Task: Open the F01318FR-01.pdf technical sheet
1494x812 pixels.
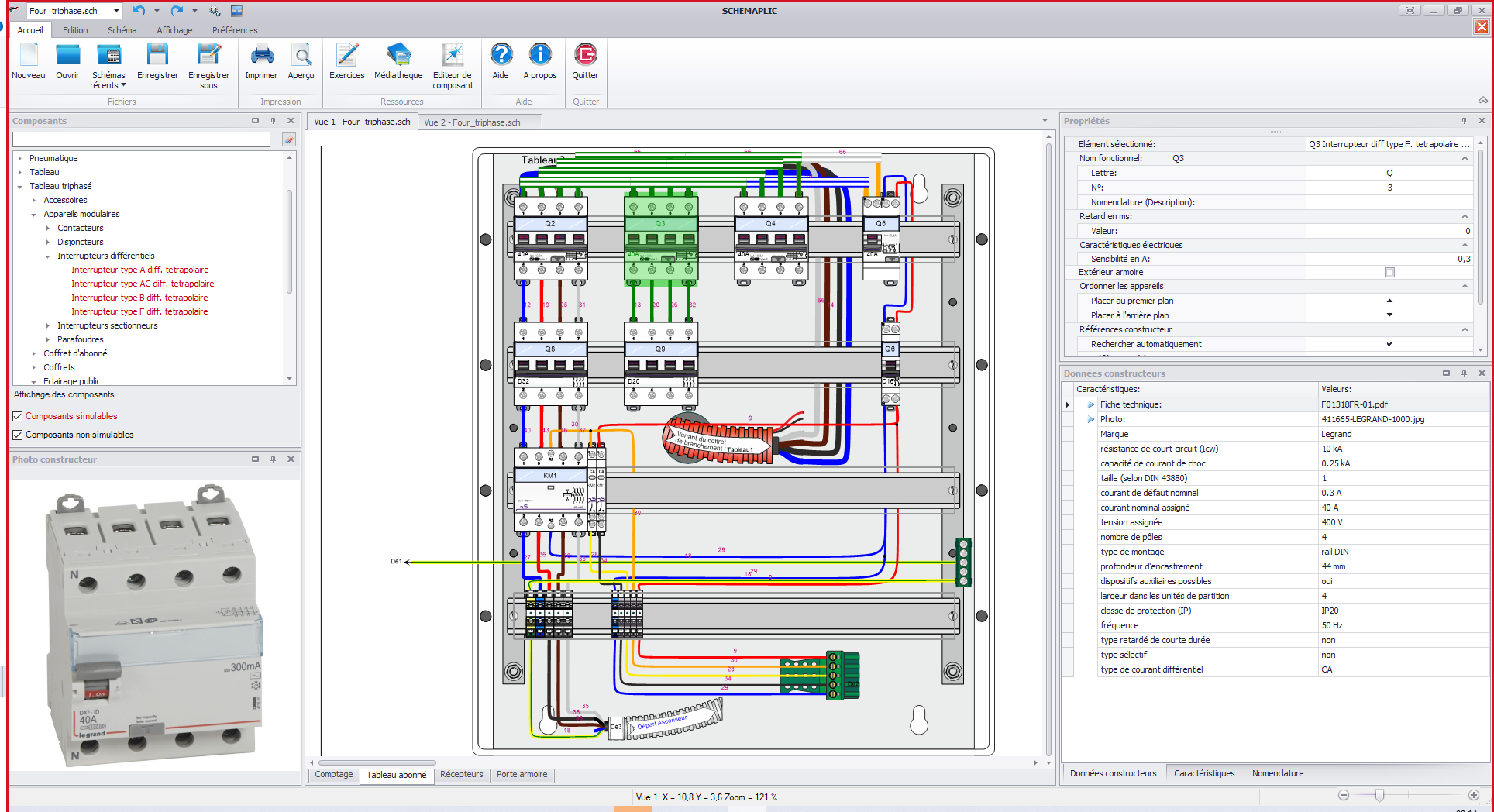Action: tap(1354, 404)
